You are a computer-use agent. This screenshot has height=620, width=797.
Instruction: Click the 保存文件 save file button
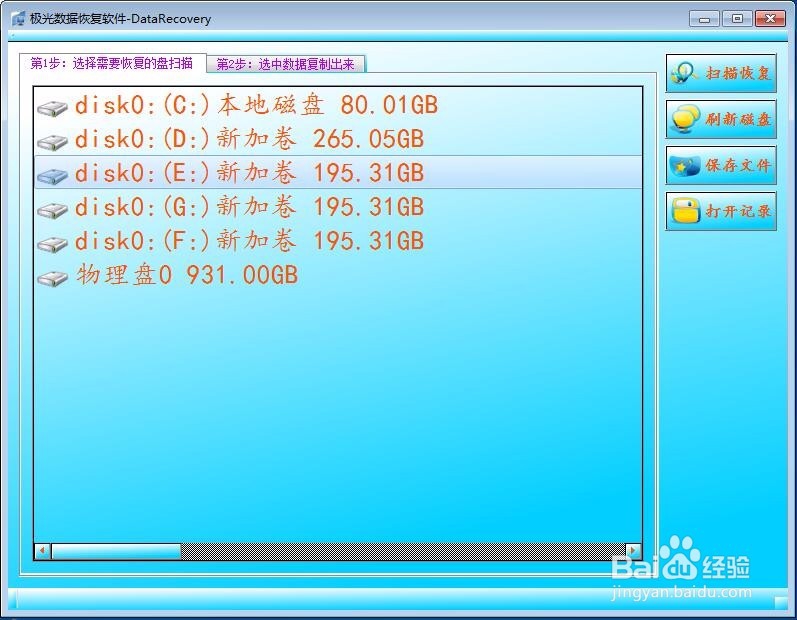(721, 165)
